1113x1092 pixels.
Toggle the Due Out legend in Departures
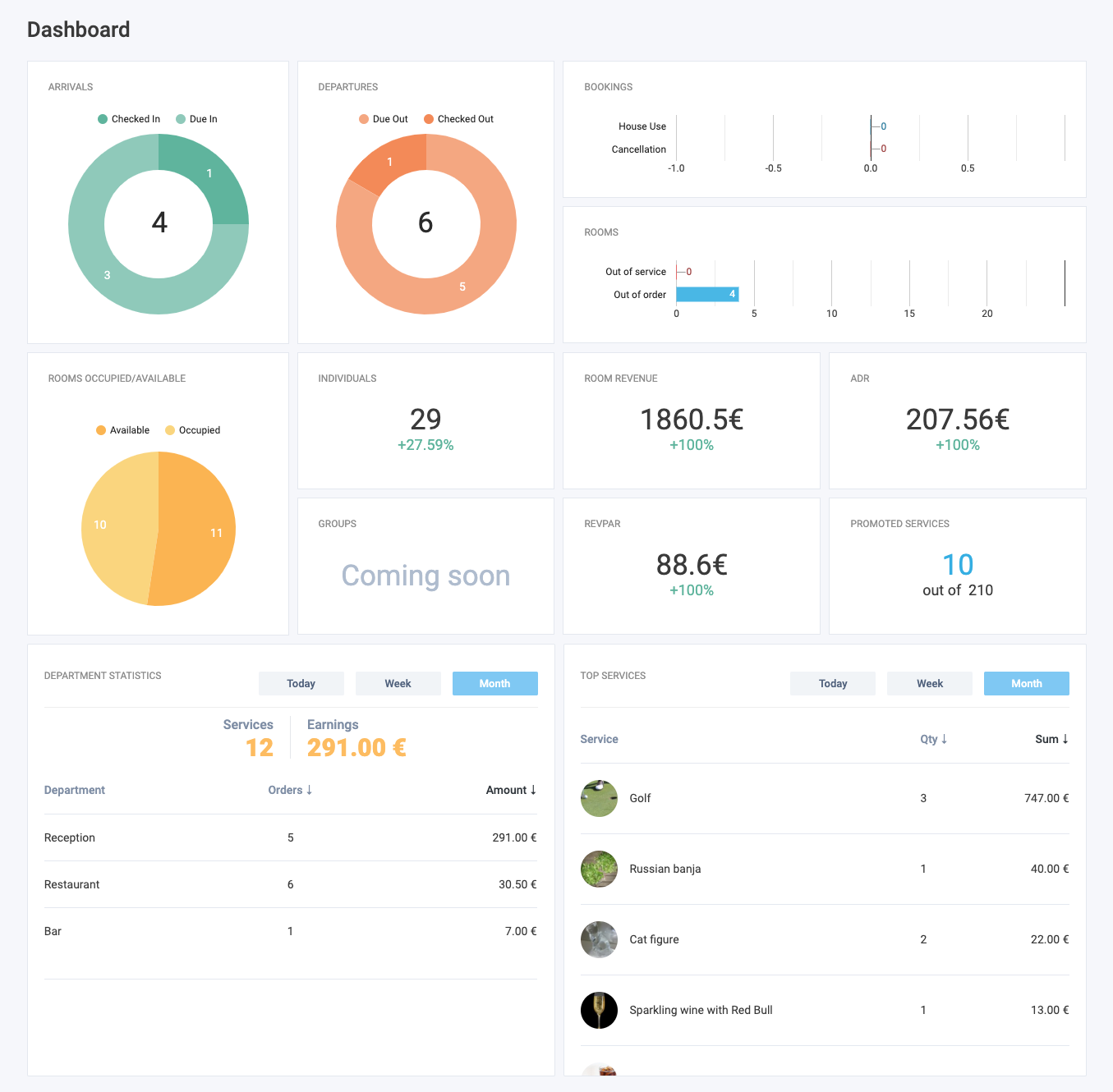(384, 119)
